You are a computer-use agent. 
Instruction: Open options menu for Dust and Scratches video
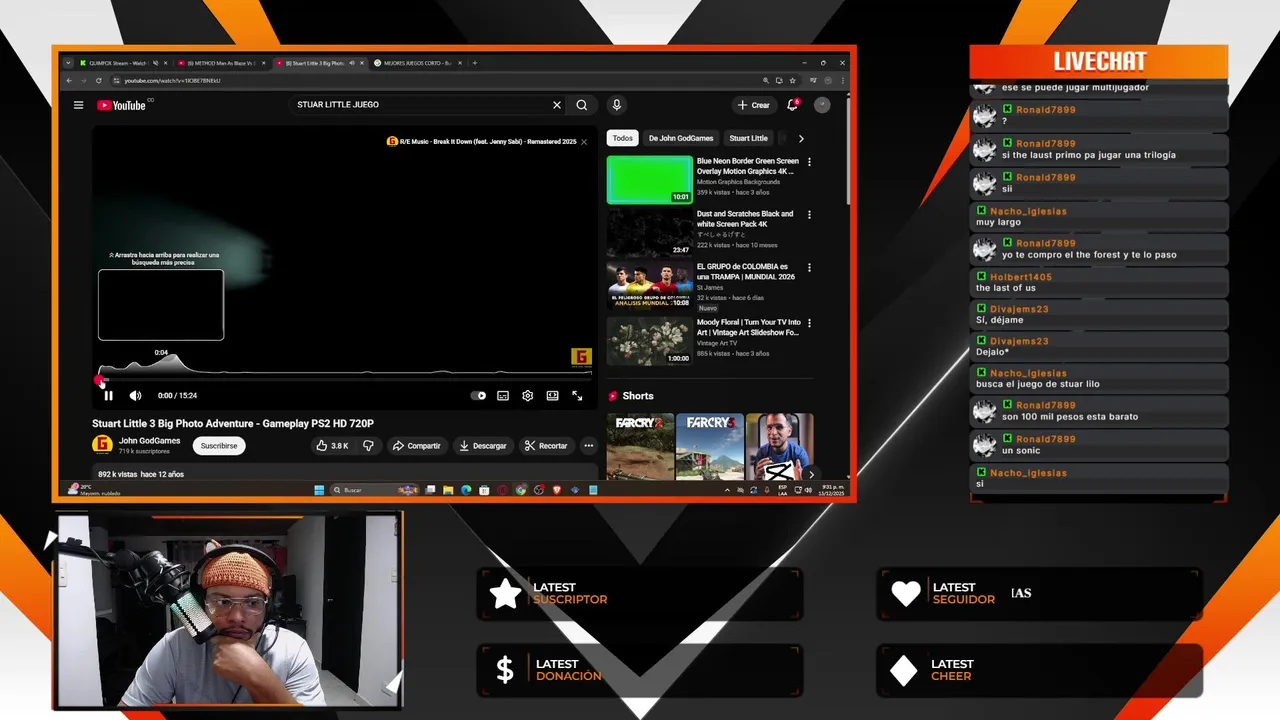pyautogui.click(x=809, y=215)
